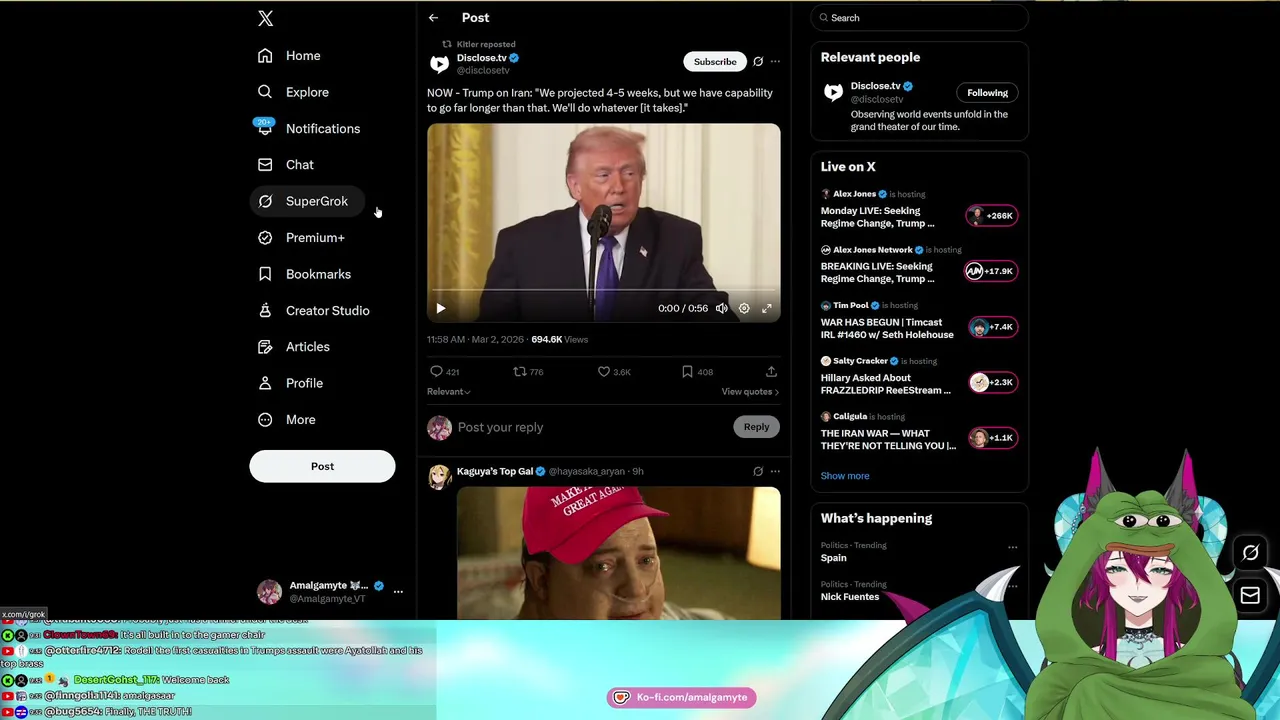Open more options on Kaguya's post
This screenshot has width=1280, height=720.
point(775,471)
